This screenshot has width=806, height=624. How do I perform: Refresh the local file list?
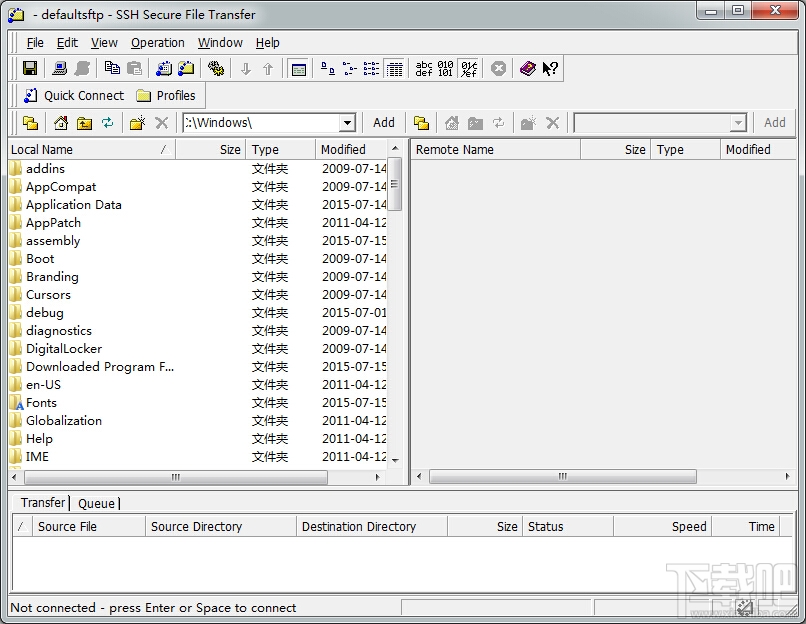[107, 123]
